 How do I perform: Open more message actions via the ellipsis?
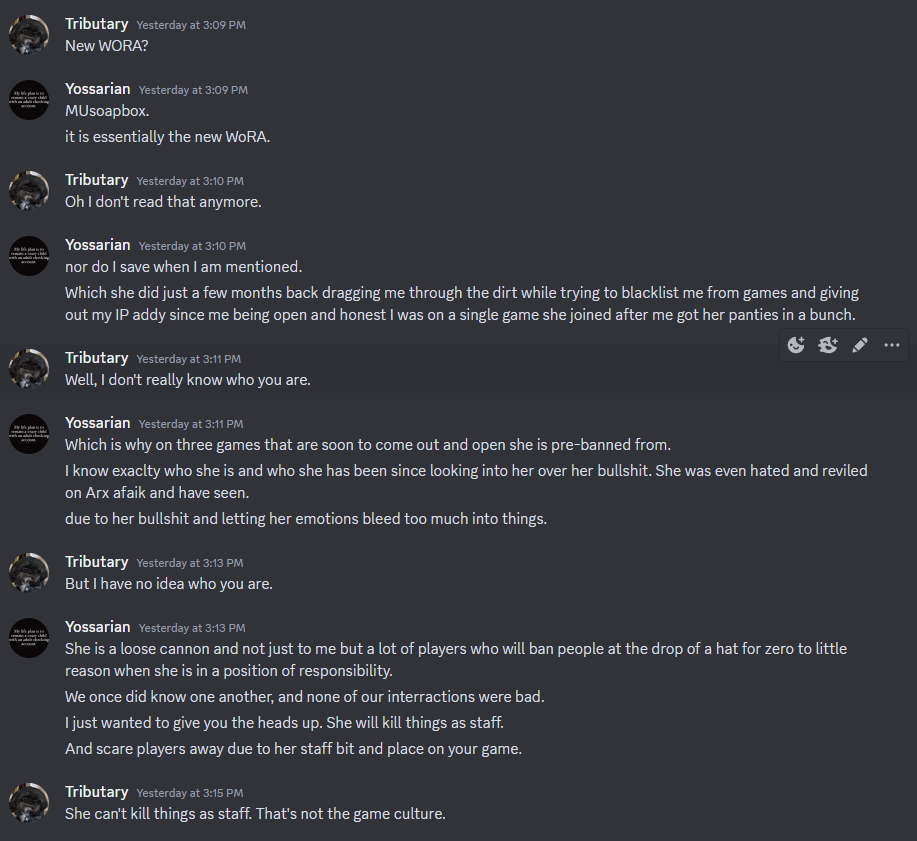[891, 344]
